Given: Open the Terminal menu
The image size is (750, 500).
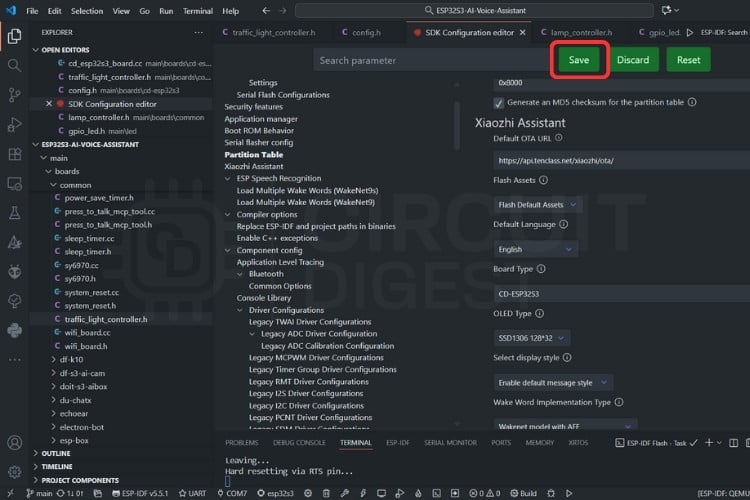Looking at the screenshot, I should 198,11.
